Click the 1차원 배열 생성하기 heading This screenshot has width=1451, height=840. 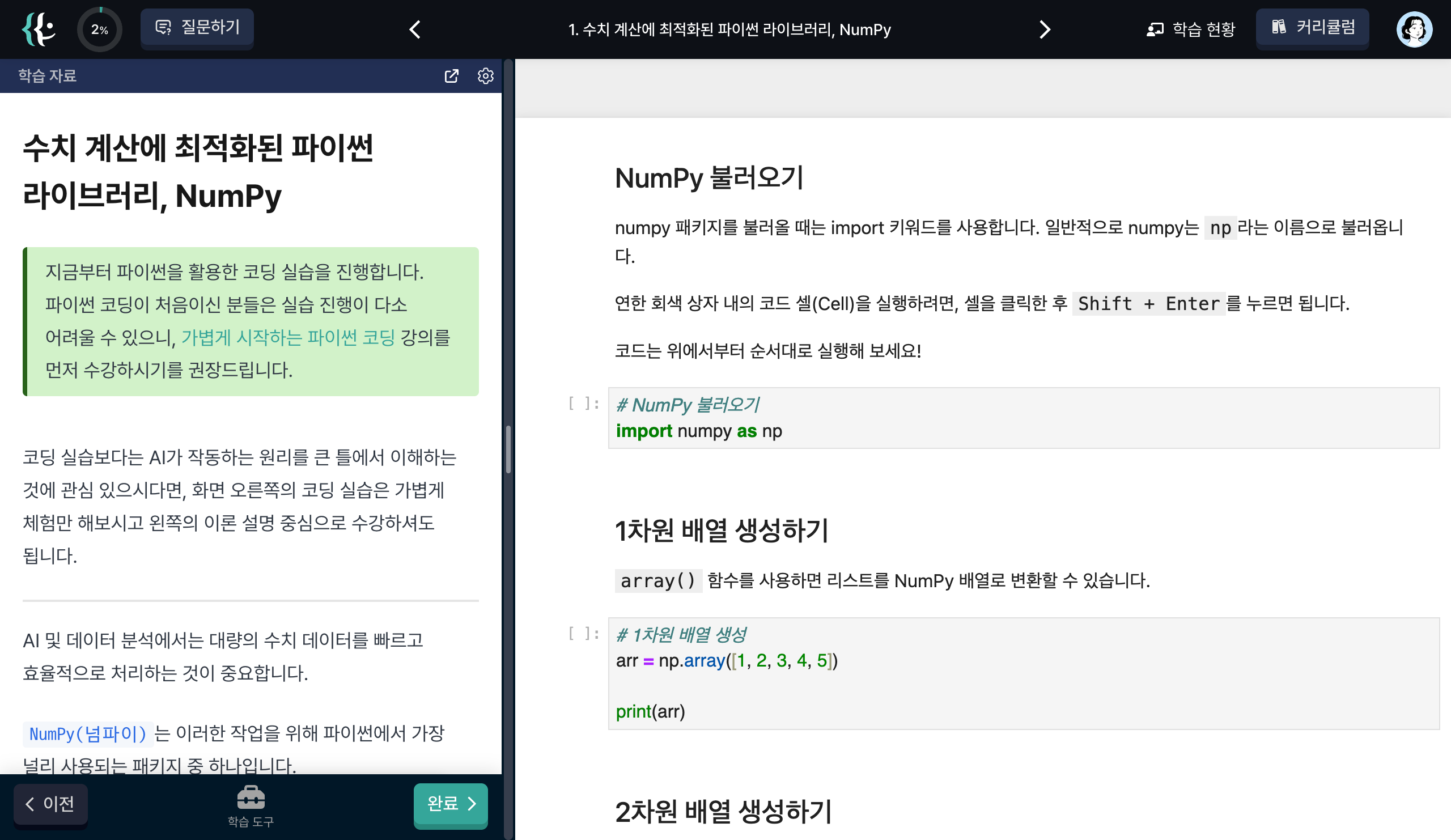[x=722, y=531]
